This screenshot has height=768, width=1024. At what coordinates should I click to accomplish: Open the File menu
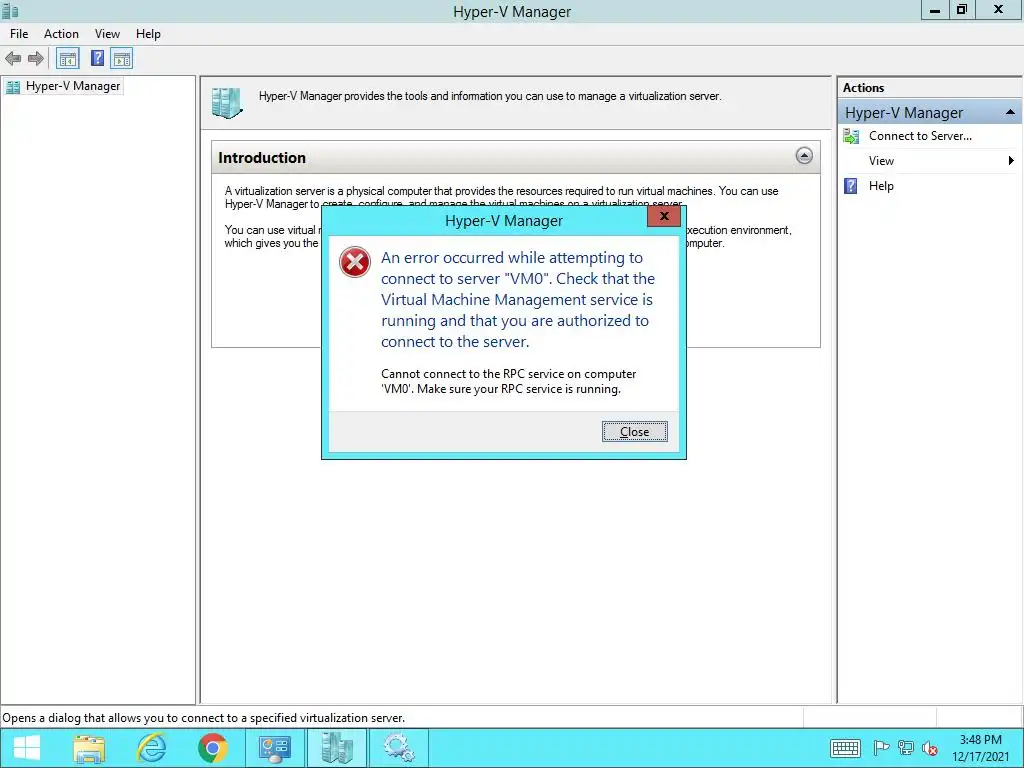[19, 34]
